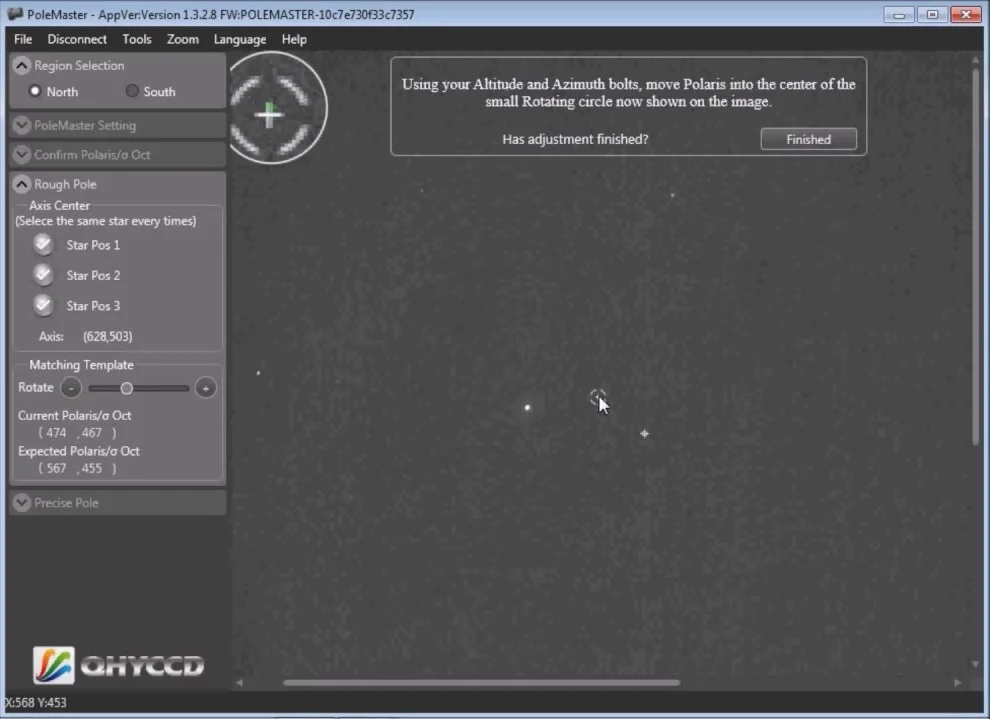Select the South region radio button
Screen dimensions: 990x719
132,91
